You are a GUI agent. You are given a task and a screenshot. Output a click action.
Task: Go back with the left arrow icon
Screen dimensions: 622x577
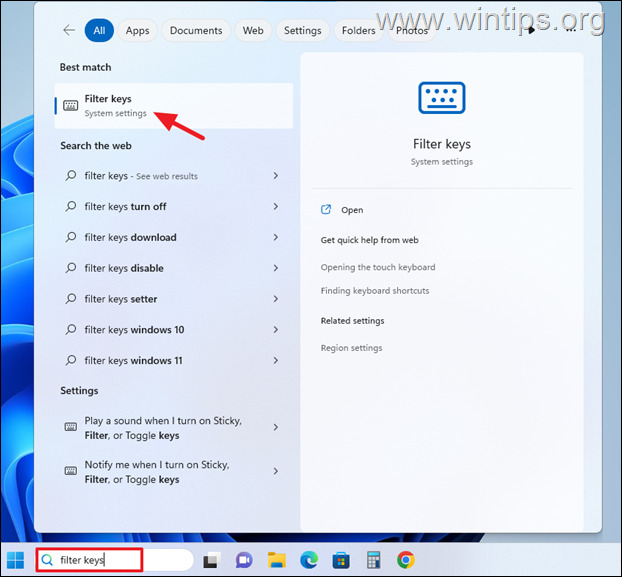click(69, 30)
